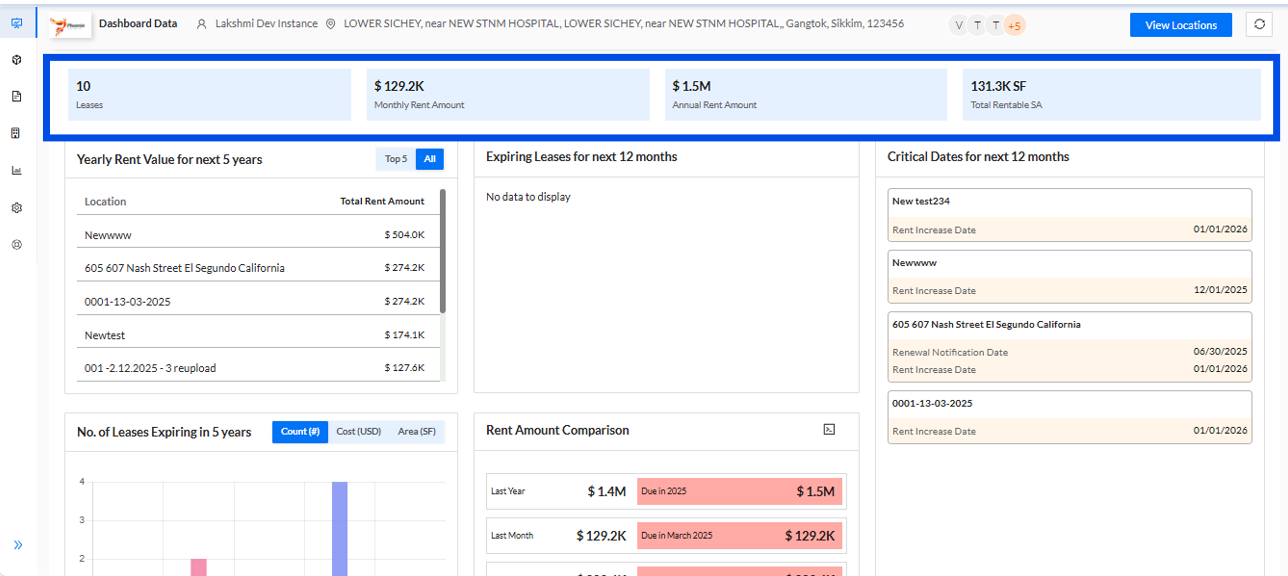Click Lakshmi Dev Instance name
The image size is (1288, 576).
click(x=266, y=23)
